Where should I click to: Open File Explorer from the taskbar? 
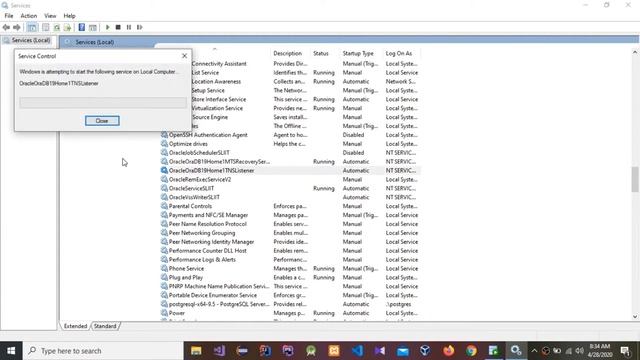196,351
